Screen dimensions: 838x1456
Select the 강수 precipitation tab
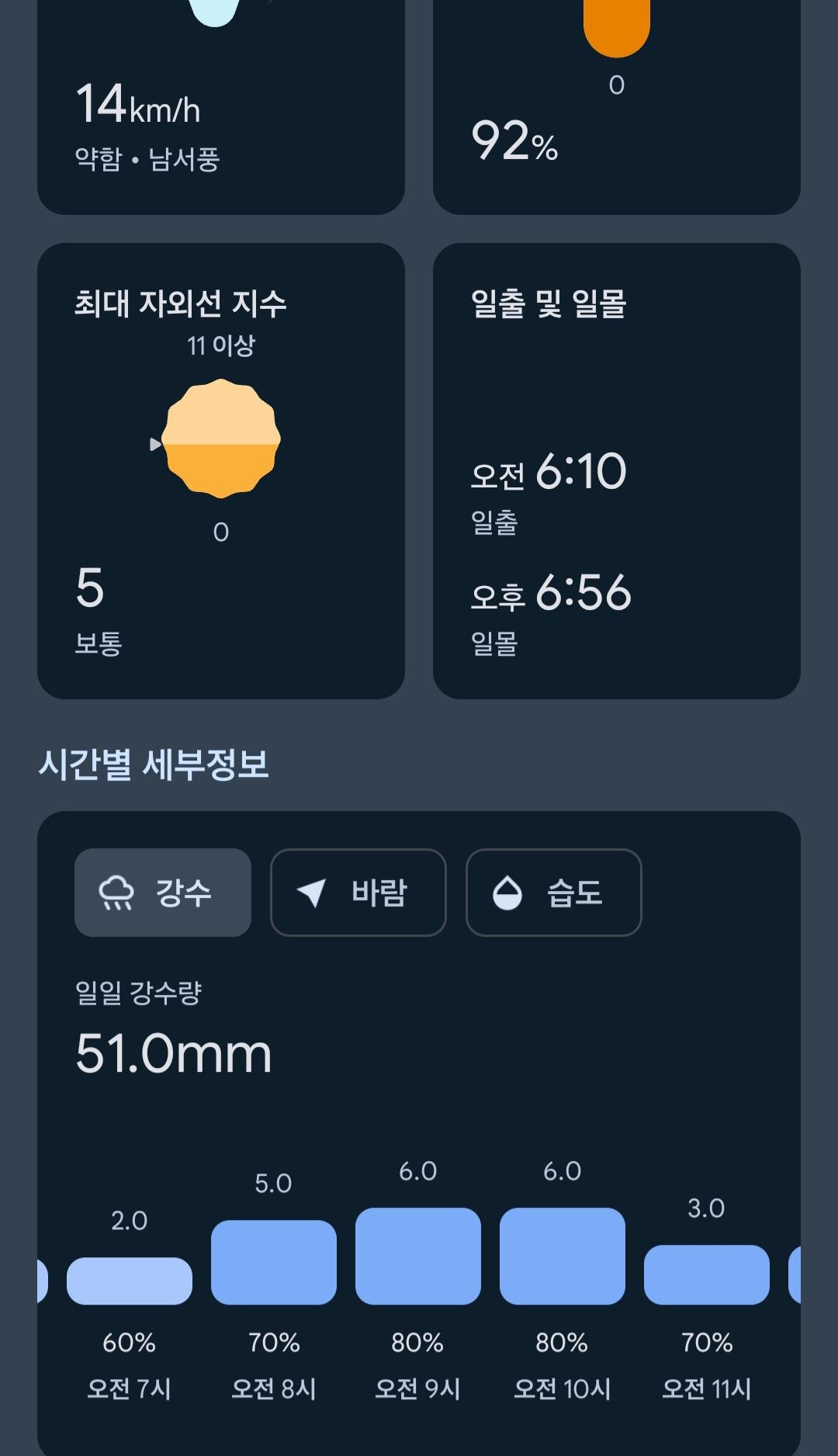[163, 893]
